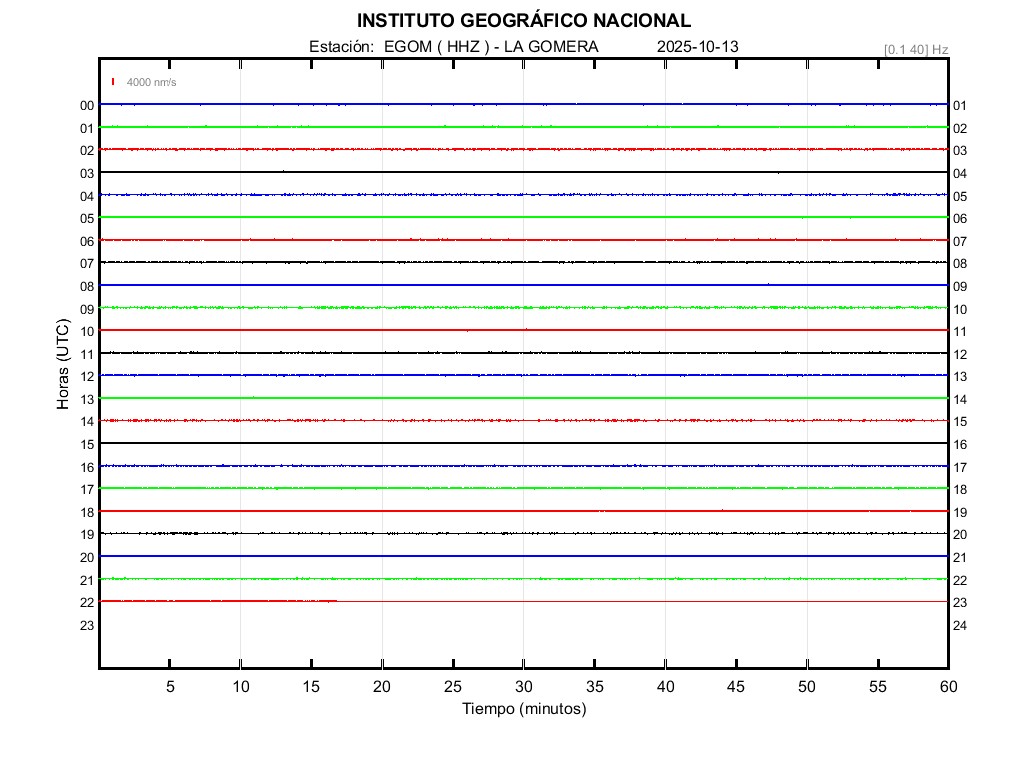
Task: Click the [0.1 40] Hz filter label
Action: [915, 49]
